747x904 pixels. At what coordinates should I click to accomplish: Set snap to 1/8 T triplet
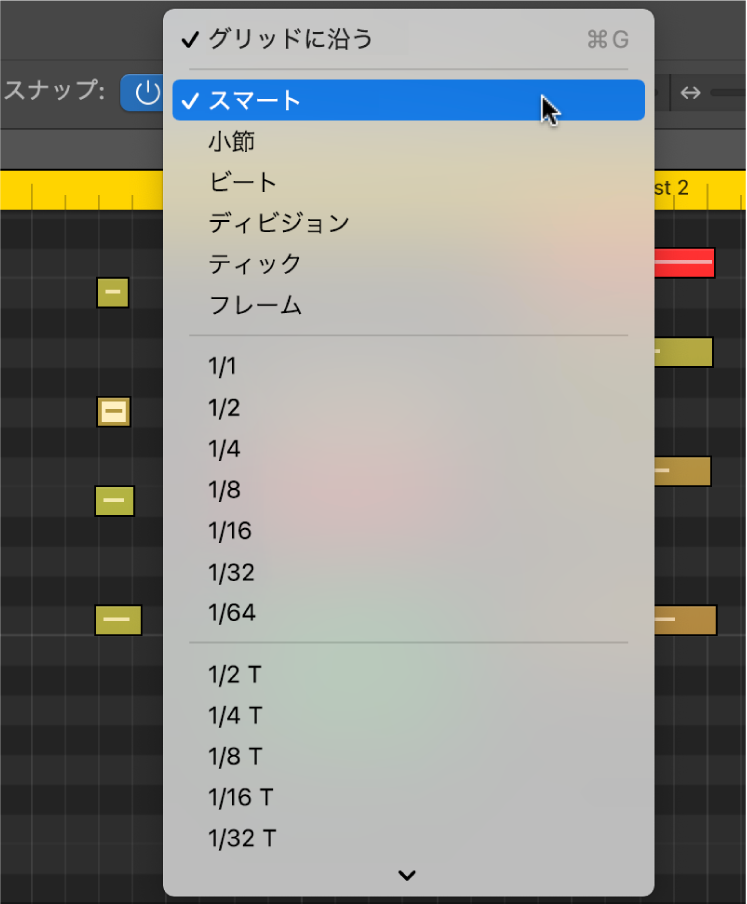click(408, 756)
